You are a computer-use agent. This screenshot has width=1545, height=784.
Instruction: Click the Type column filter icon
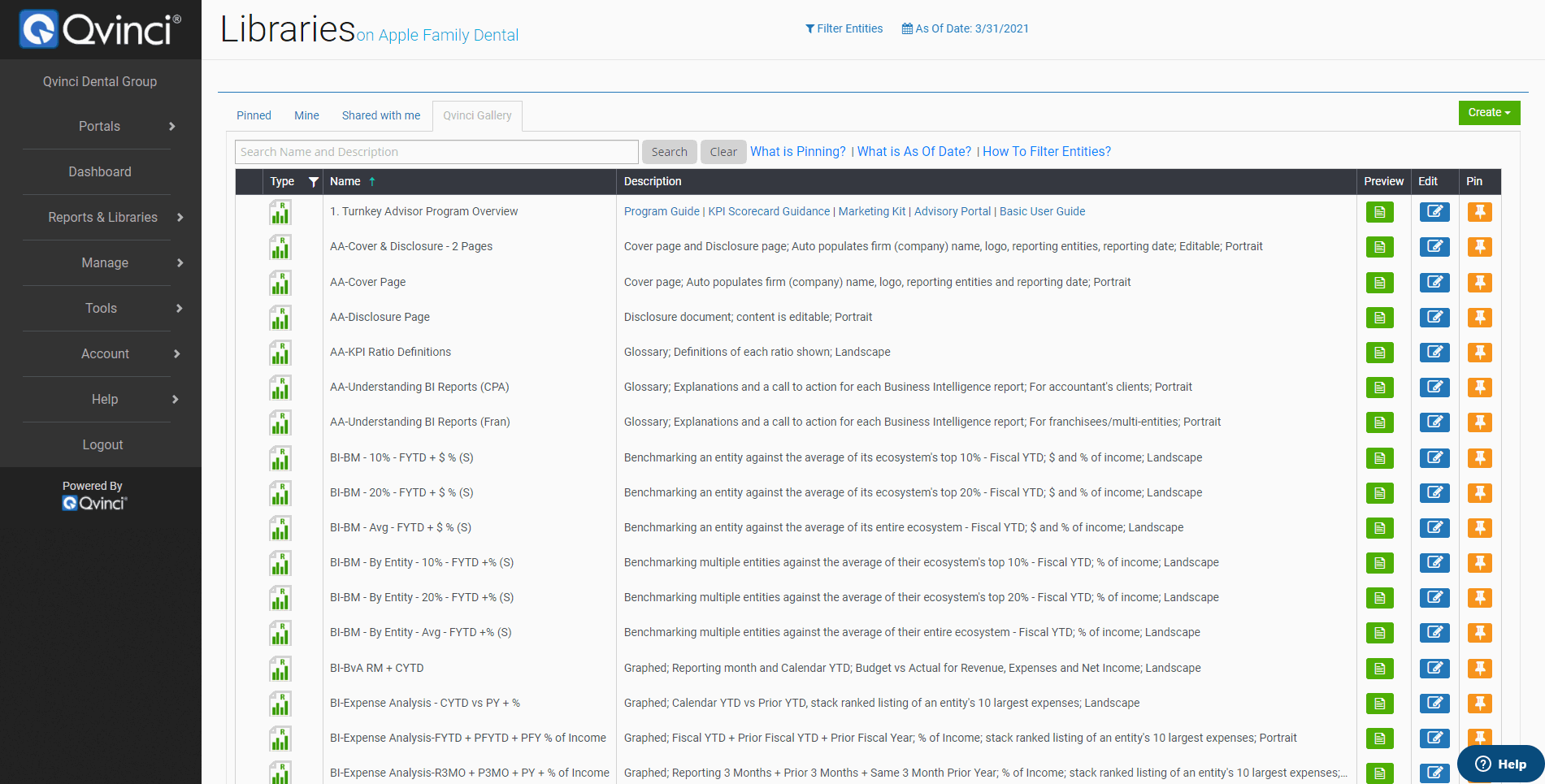pyautogui.click(x=313, y=182)
